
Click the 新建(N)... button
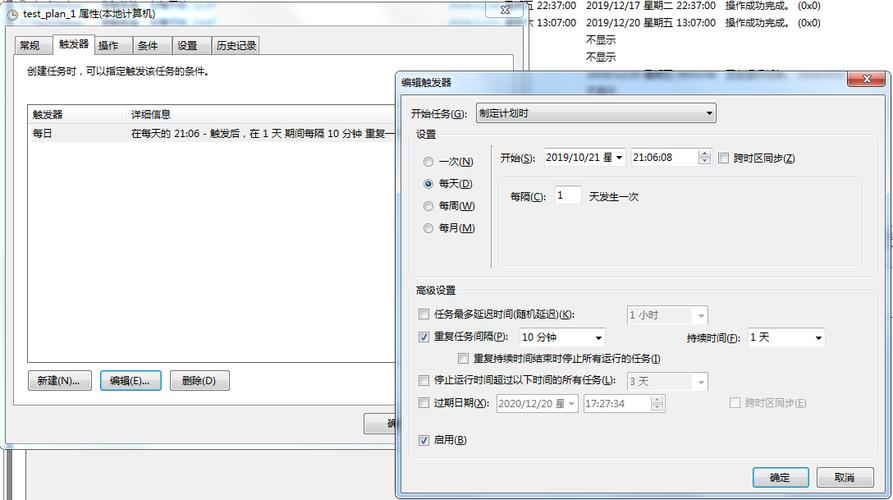pos(59,381)
